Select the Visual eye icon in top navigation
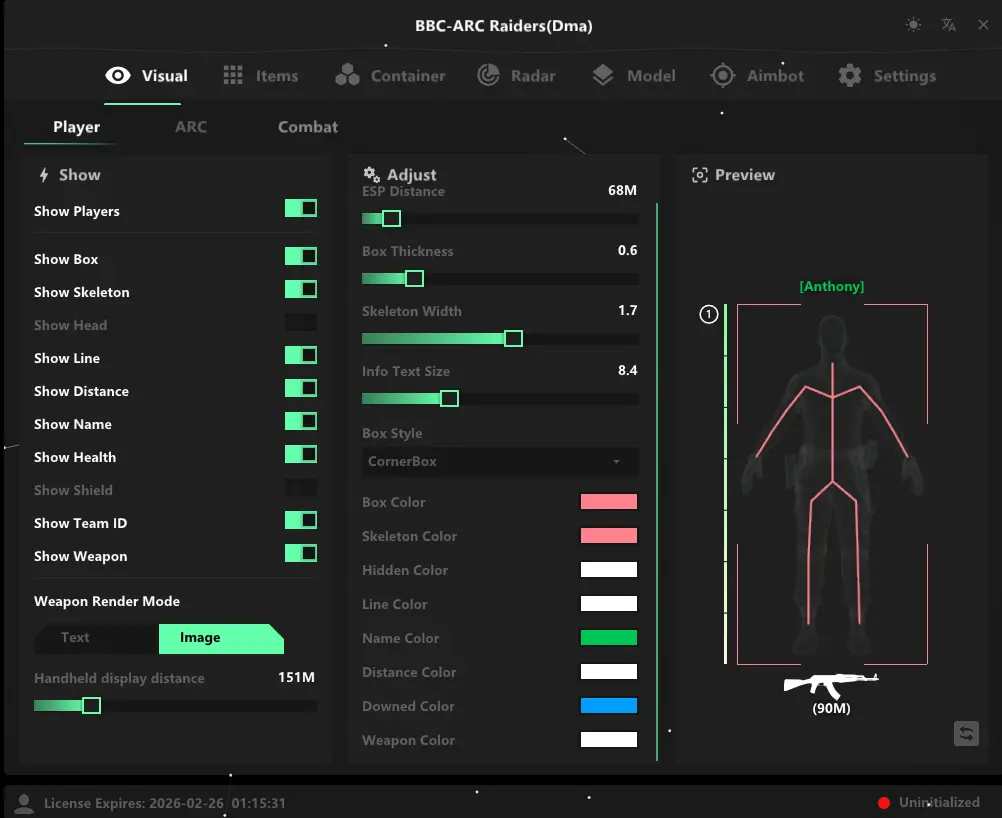Viewport: 1002px width, 818px height. (118, 75)
